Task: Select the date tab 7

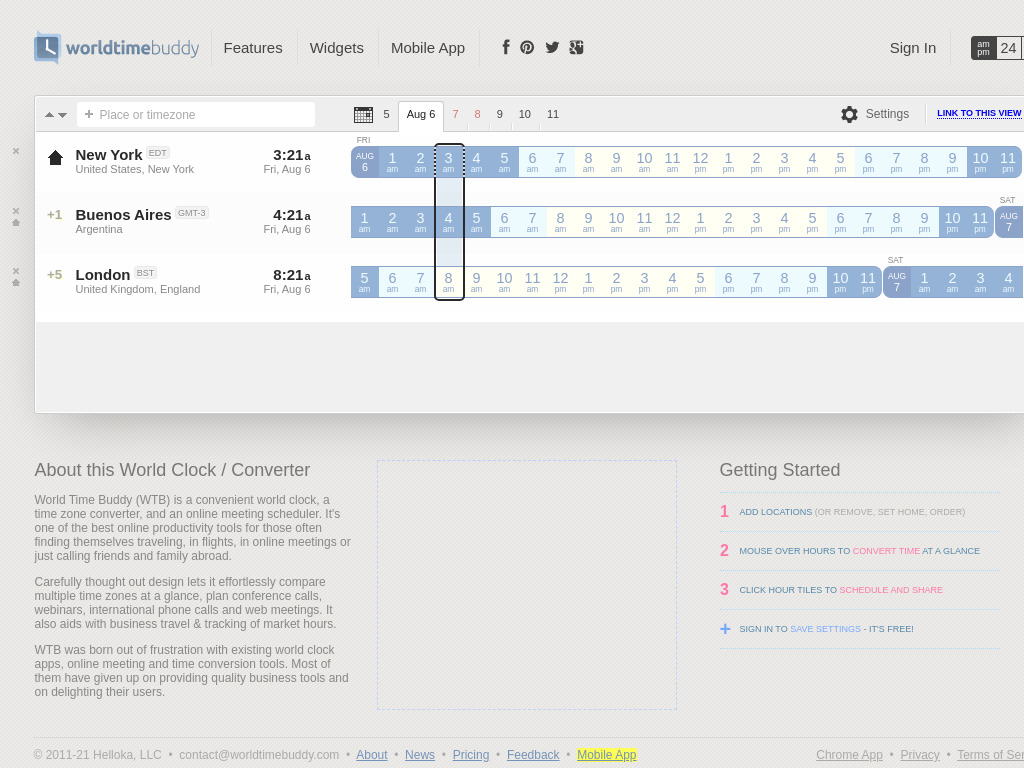Action: (456, 114)
